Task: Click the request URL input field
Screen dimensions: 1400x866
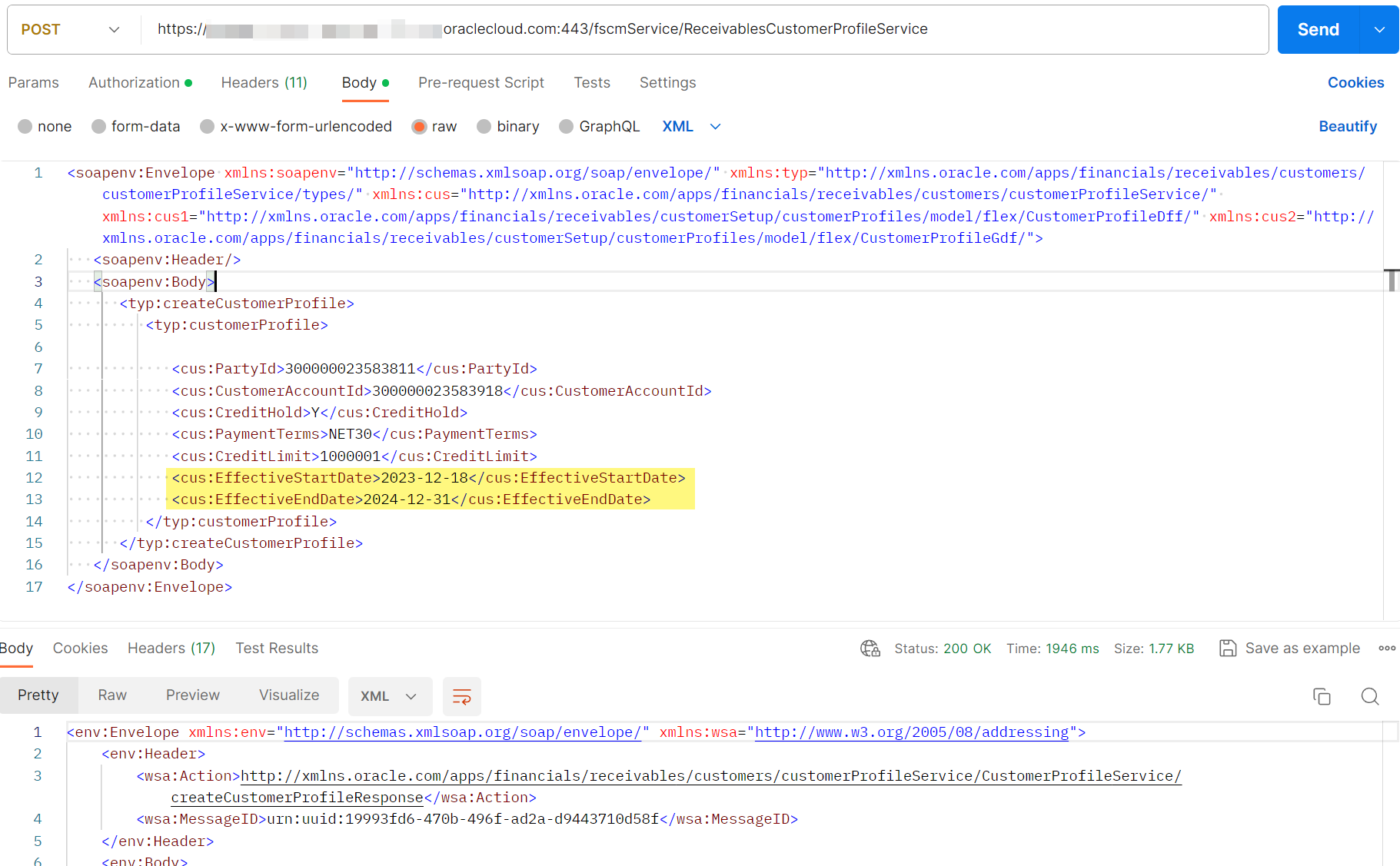Action: pos(703,30)
